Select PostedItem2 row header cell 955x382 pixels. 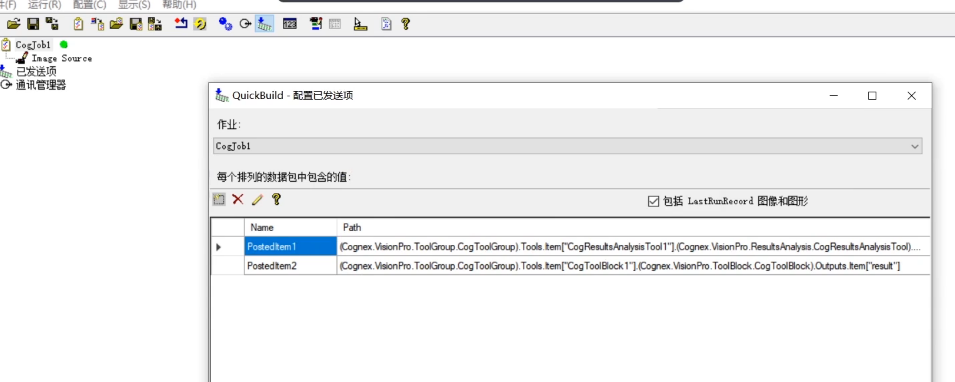(228, 266)
